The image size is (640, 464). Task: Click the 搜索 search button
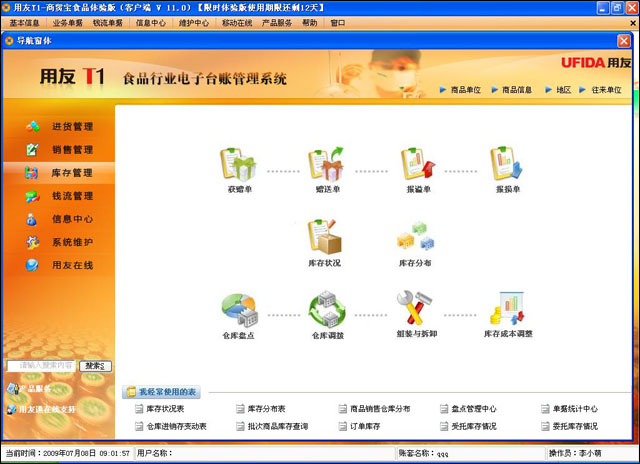point(95,366)
